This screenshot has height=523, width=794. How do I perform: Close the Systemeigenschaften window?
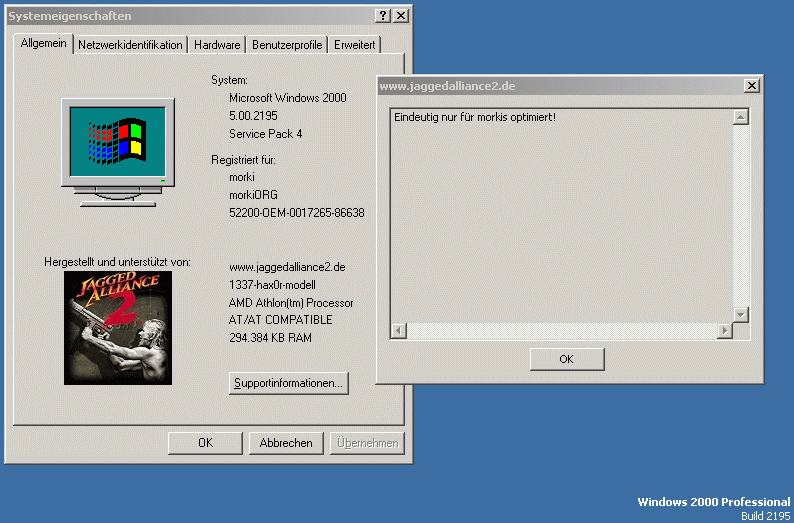[x=401, y=16]
